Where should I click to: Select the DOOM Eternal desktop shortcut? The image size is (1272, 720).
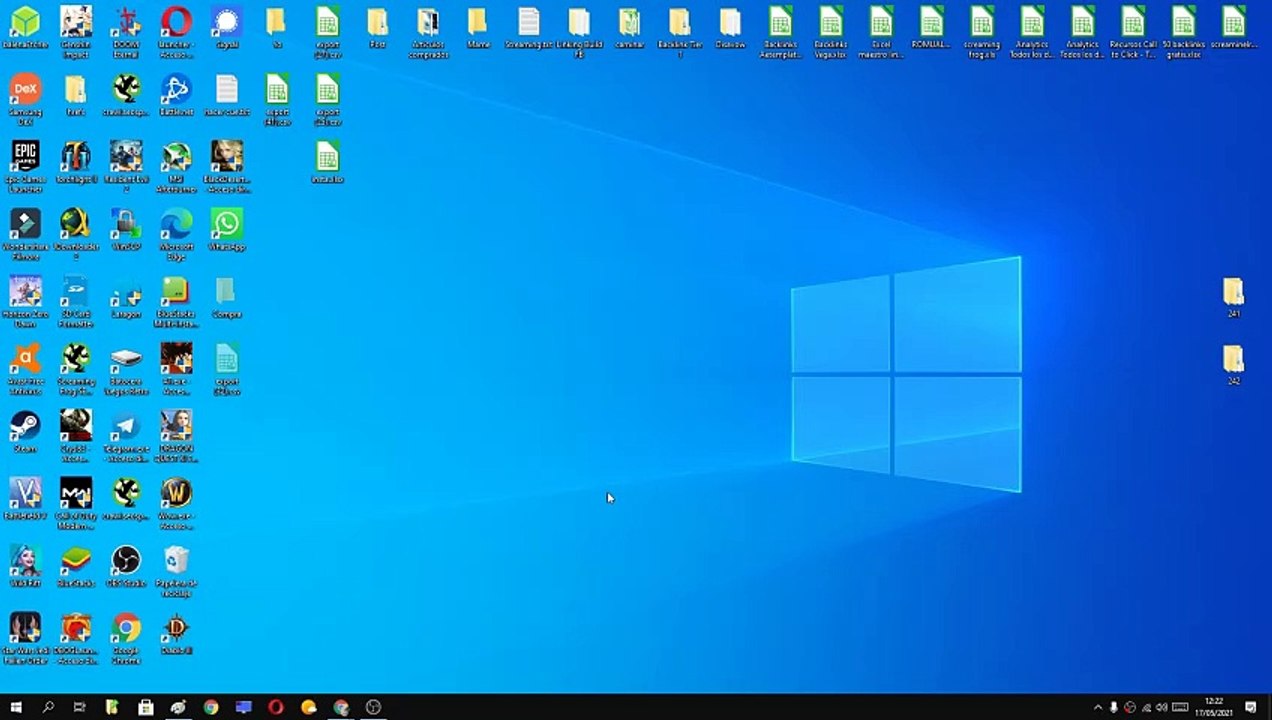point(126,30)
